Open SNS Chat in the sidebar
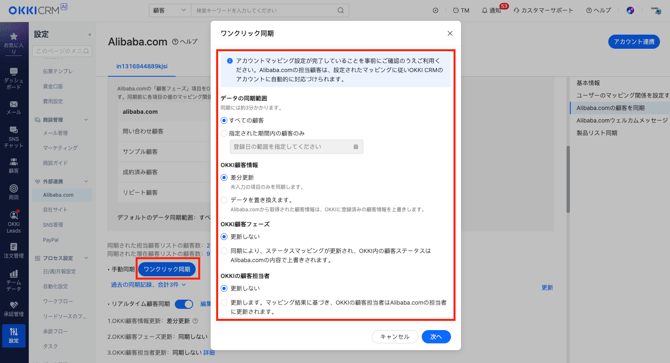This screenshot has height=363, width=670. [14, 130]
